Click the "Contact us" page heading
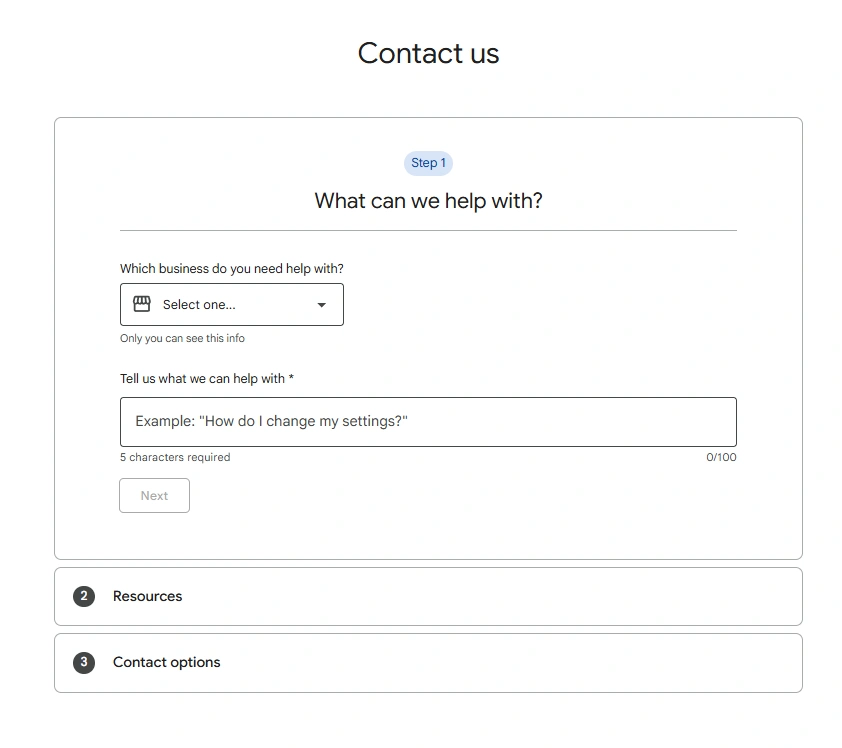 pyautogui.click(x=428, y=53)
